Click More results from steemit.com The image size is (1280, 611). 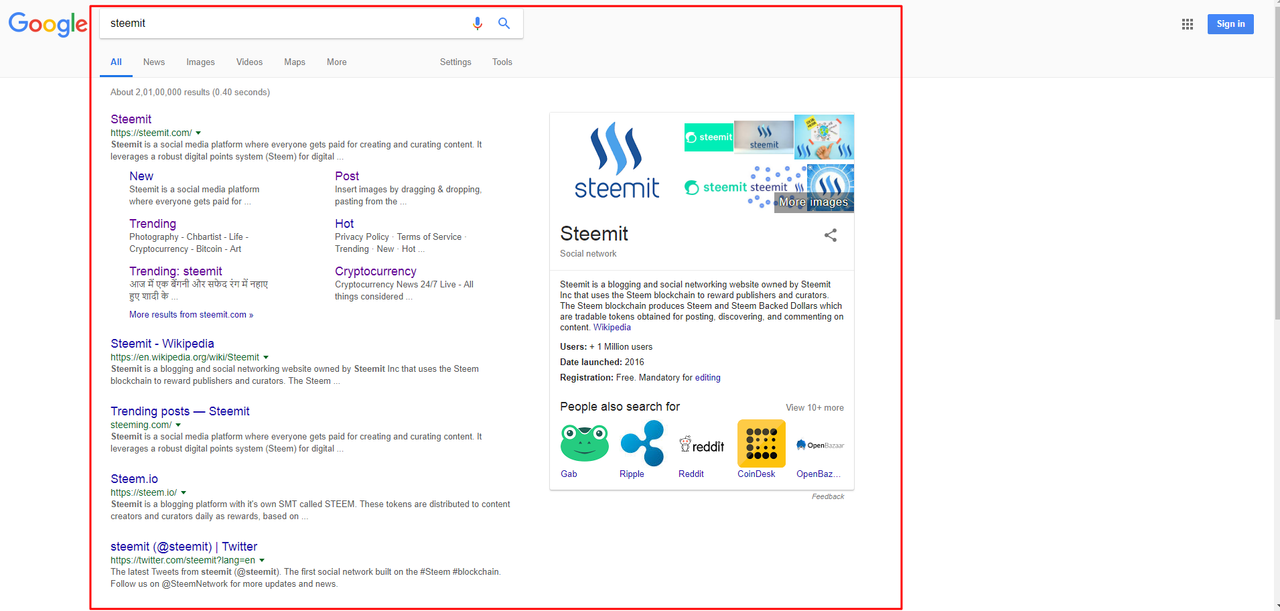tap(191, 315)
